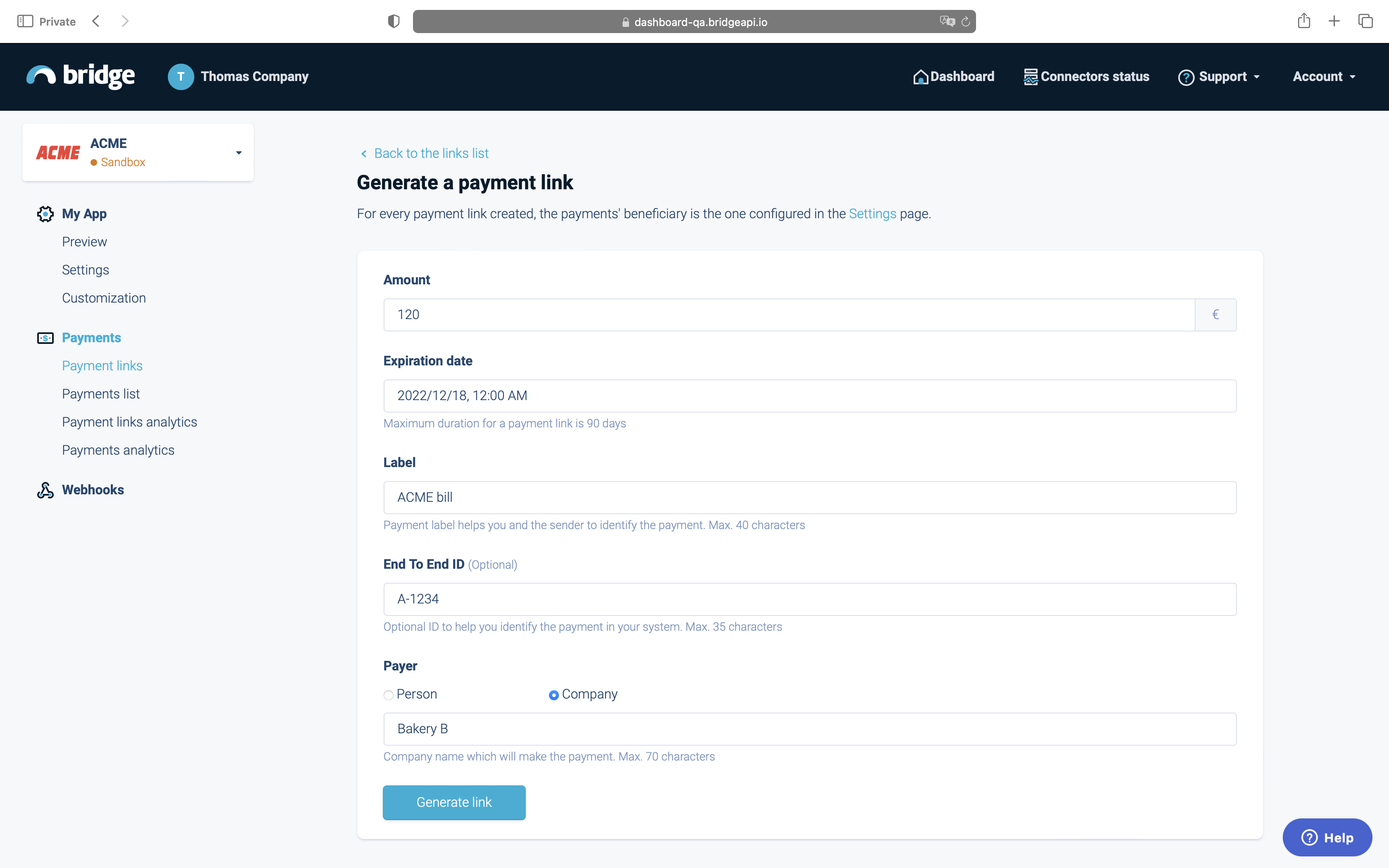Click the Expiration date field

pyautogui.click(x=809, y=396)
